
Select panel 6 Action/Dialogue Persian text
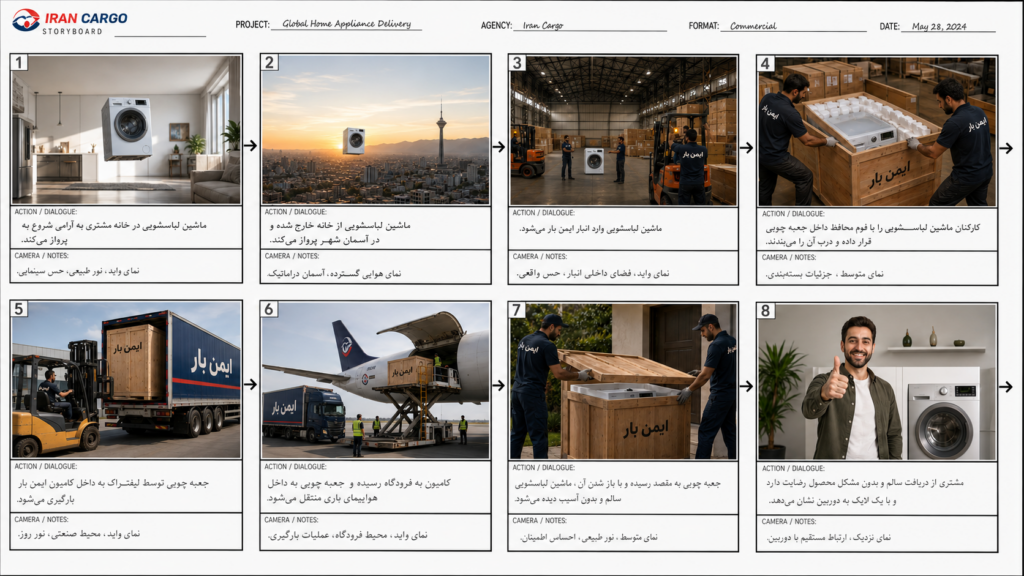tap(359, 490)
